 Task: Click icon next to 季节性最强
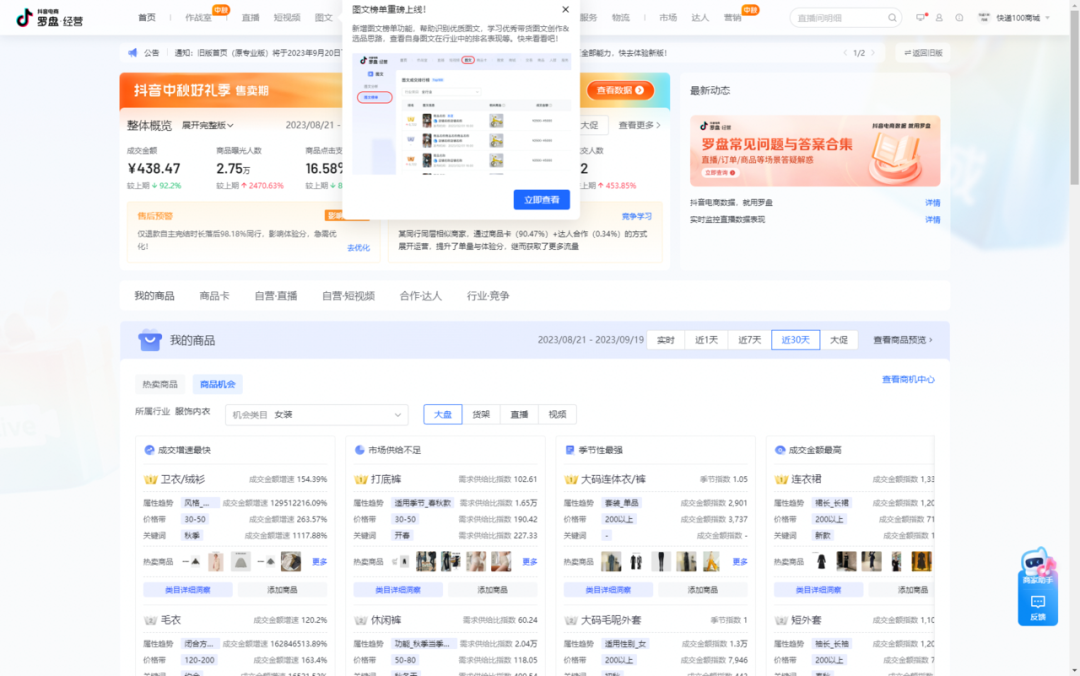point(570,450)
